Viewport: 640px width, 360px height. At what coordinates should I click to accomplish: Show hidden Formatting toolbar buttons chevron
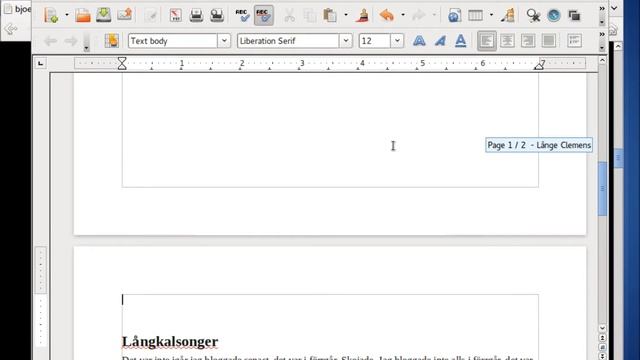[x=602, y=34]
